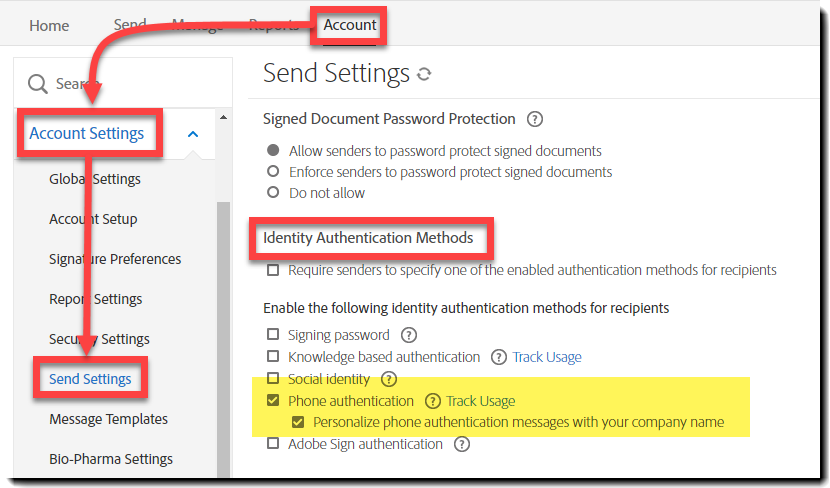Open Security Settings in sidebar
The width and height of the screenshot is (830, 488).
point(100,339)
